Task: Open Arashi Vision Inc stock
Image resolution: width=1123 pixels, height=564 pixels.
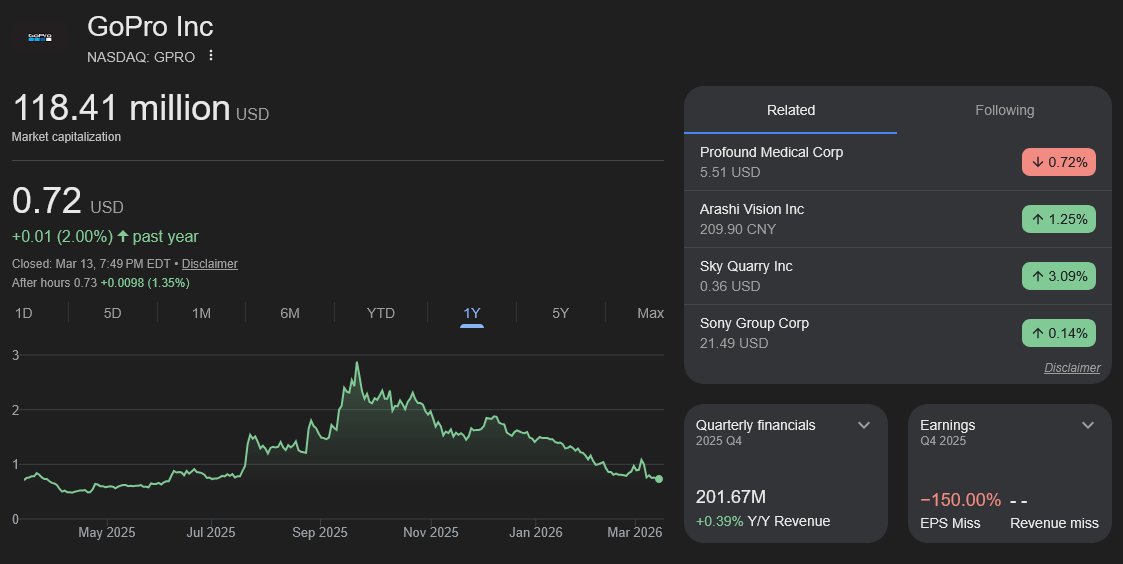Action: click(x=897, y=219)
